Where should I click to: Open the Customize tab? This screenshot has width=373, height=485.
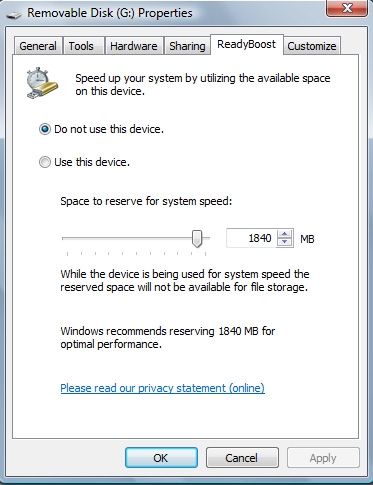(x=312, y=46)
